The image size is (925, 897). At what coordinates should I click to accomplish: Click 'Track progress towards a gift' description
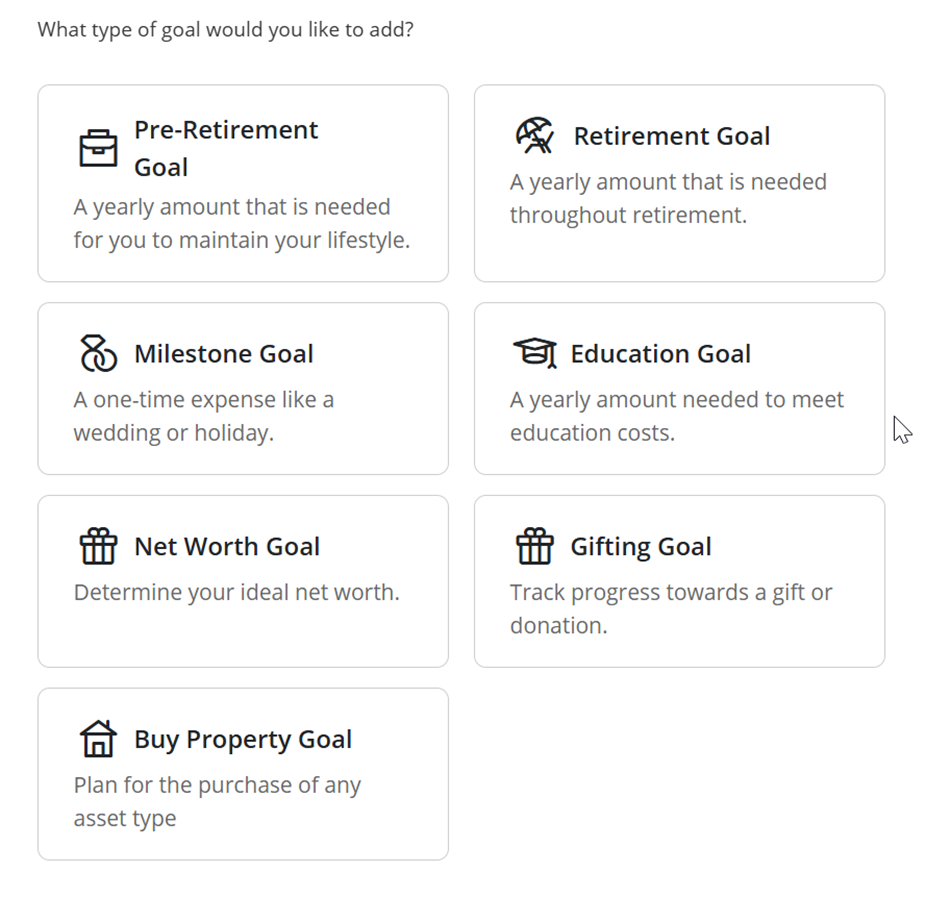671,609
